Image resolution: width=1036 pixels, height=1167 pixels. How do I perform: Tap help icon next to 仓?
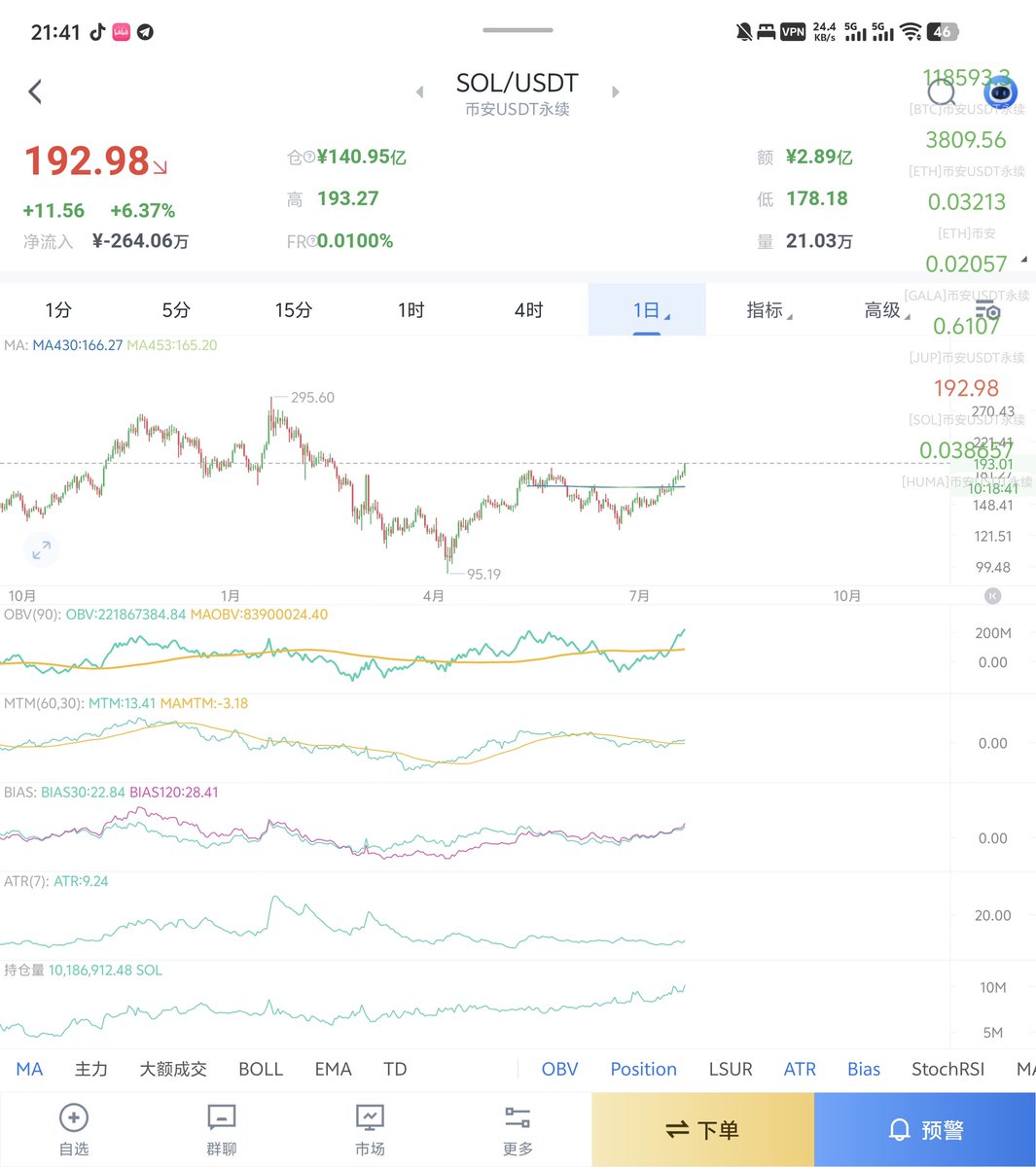[310, 158]
